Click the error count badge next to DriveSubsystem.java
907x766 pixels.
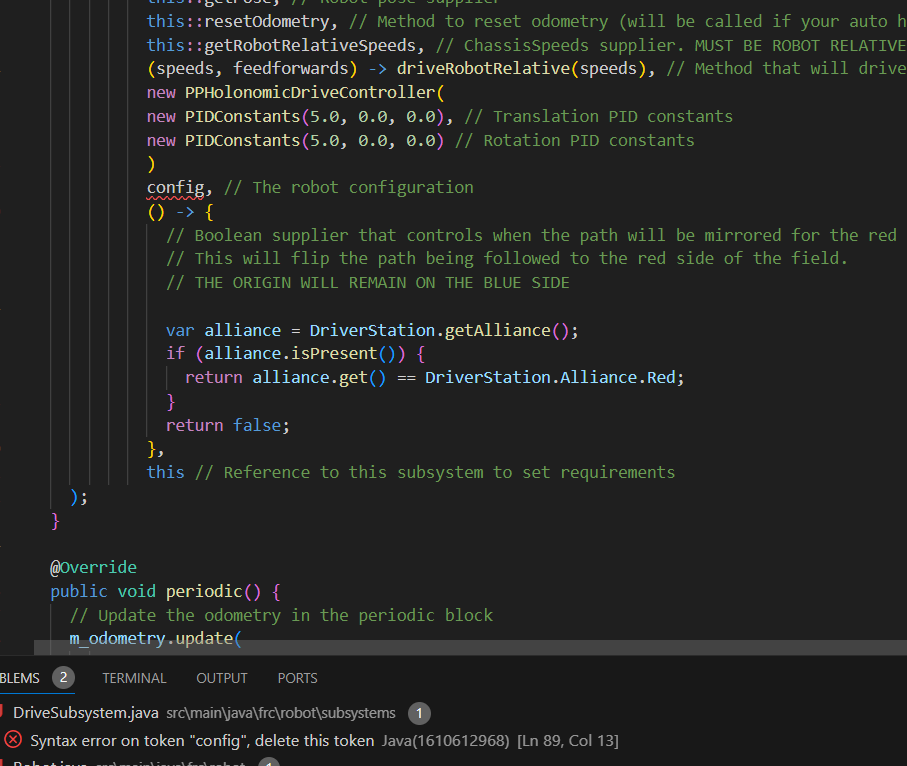click(419, 713)
